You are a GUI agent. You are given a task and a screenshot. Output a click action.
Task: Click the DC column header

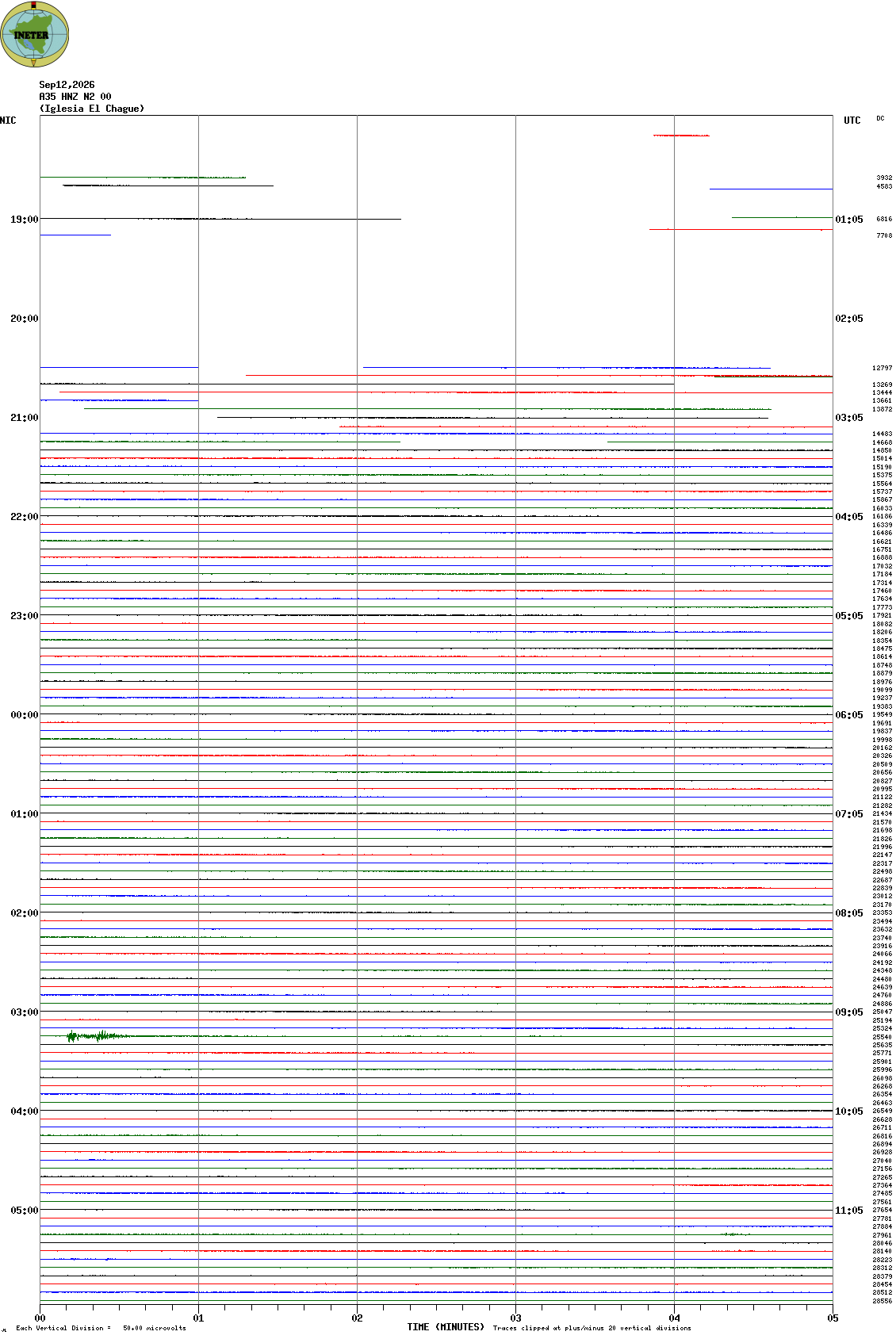coord(880,119)
